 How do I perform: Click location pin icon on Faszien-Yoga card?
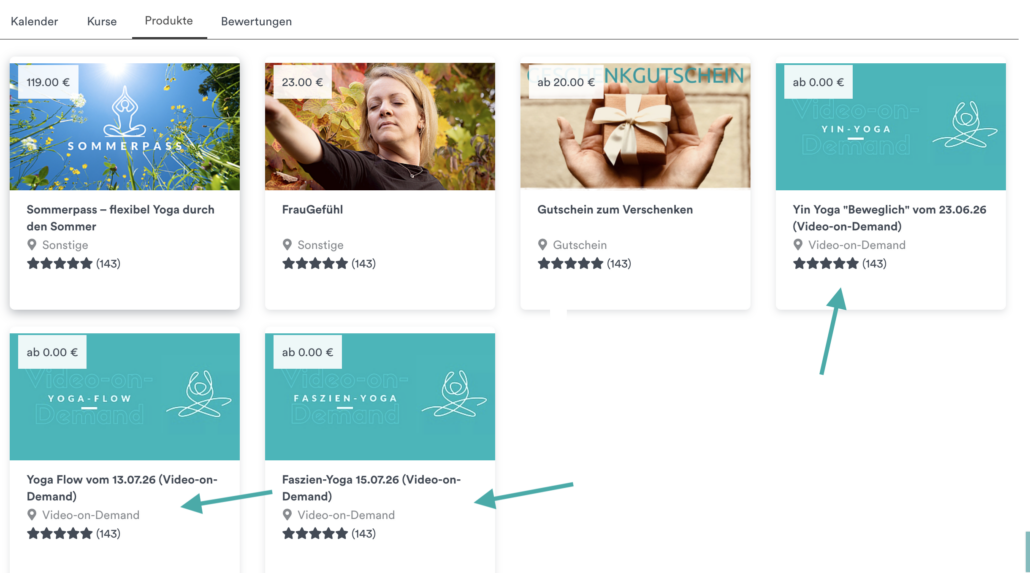tap(287, 515)
